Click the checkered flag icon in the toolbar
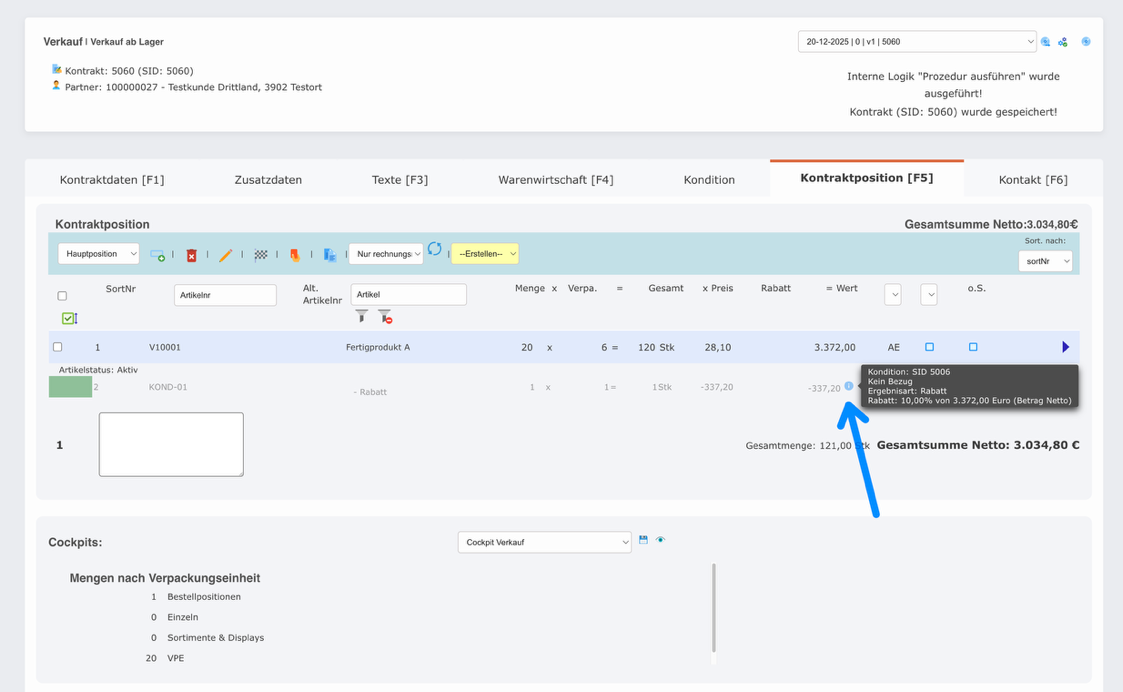Image resolution: width=1123 pixels, height=692 pixels. tap(259, 254)
